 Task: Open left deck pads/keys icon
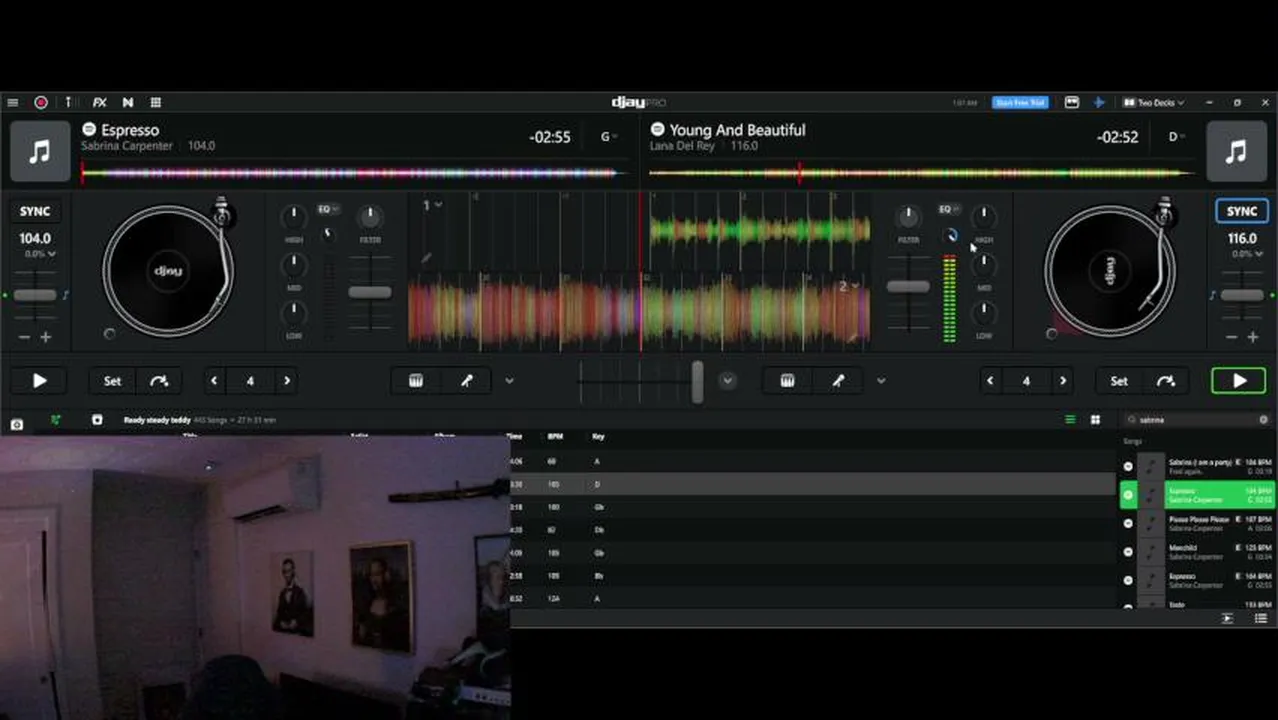pyautogui.click(x=416, y=381)
